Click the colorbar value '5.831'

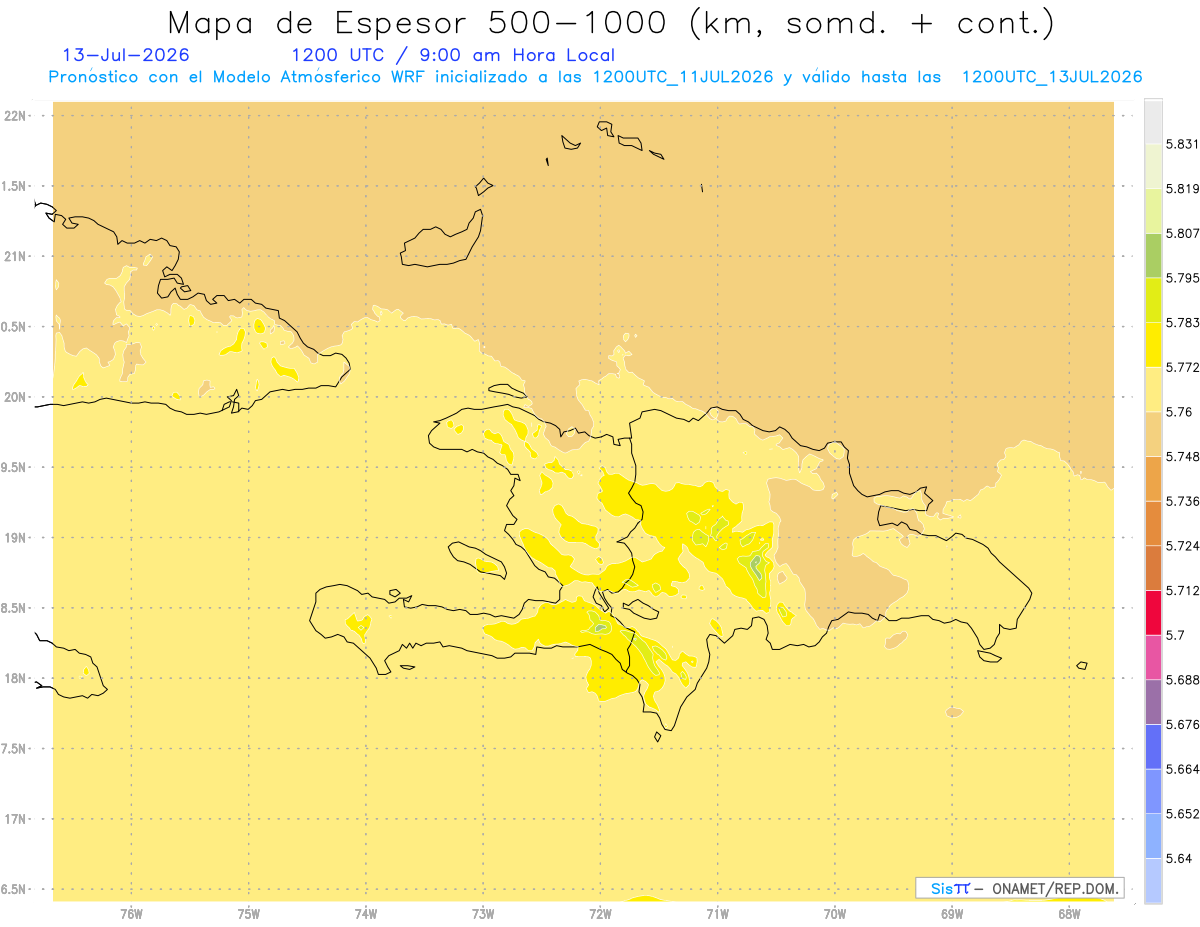(x=1183, y=144)
